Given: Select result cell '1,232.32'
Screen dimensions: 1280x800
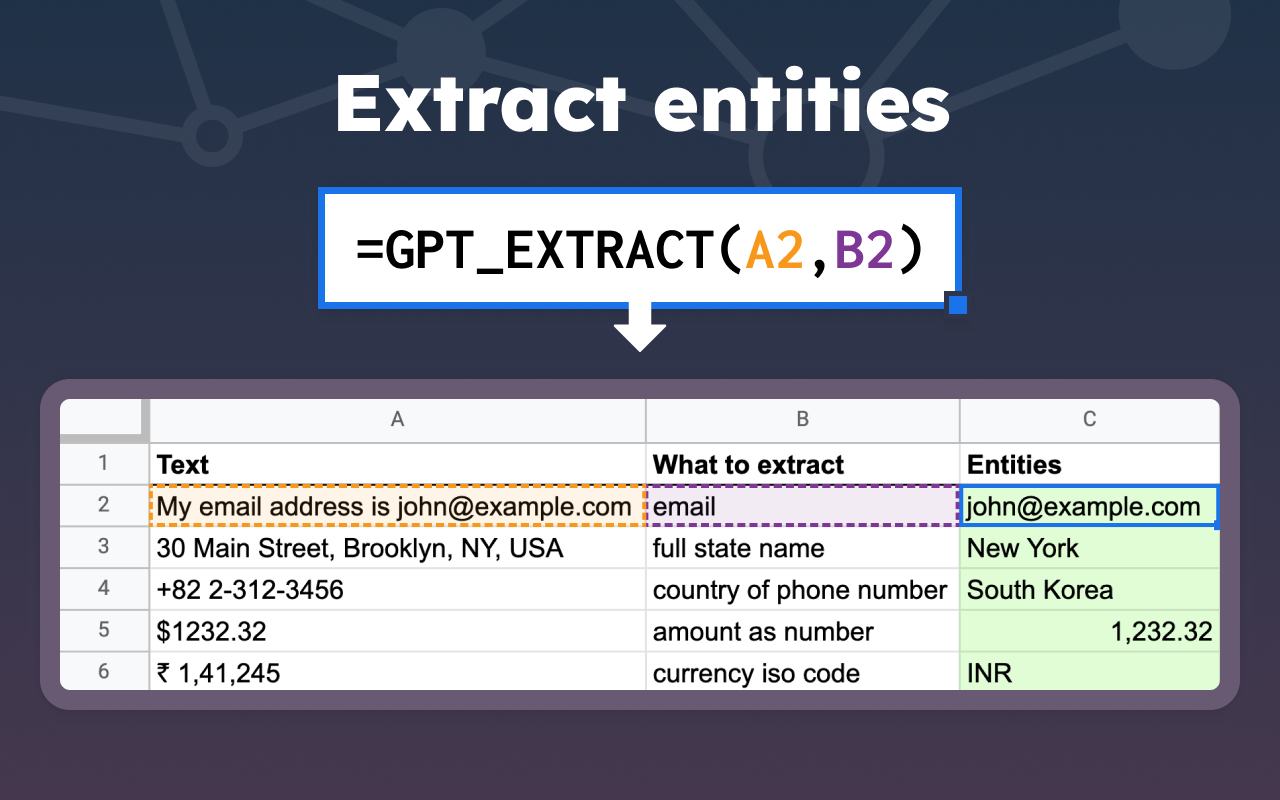Looking at the screenshot, I should click(x=1090, y=631).
